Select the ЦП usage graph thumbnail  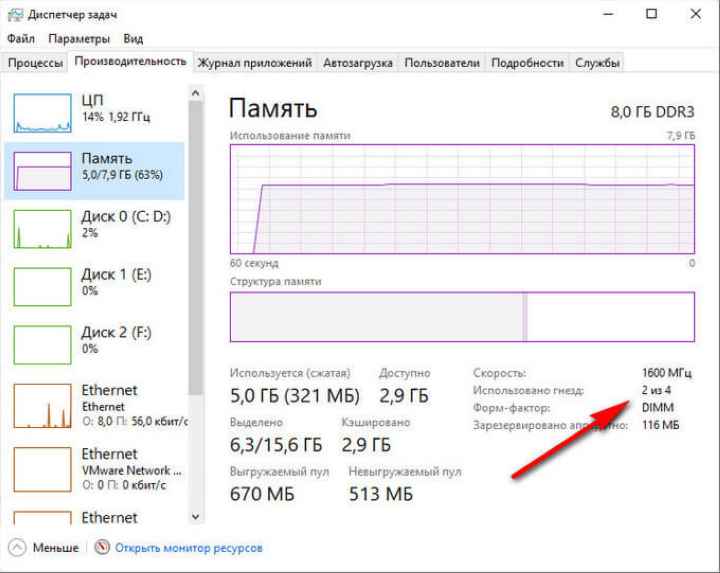point(42,113)
